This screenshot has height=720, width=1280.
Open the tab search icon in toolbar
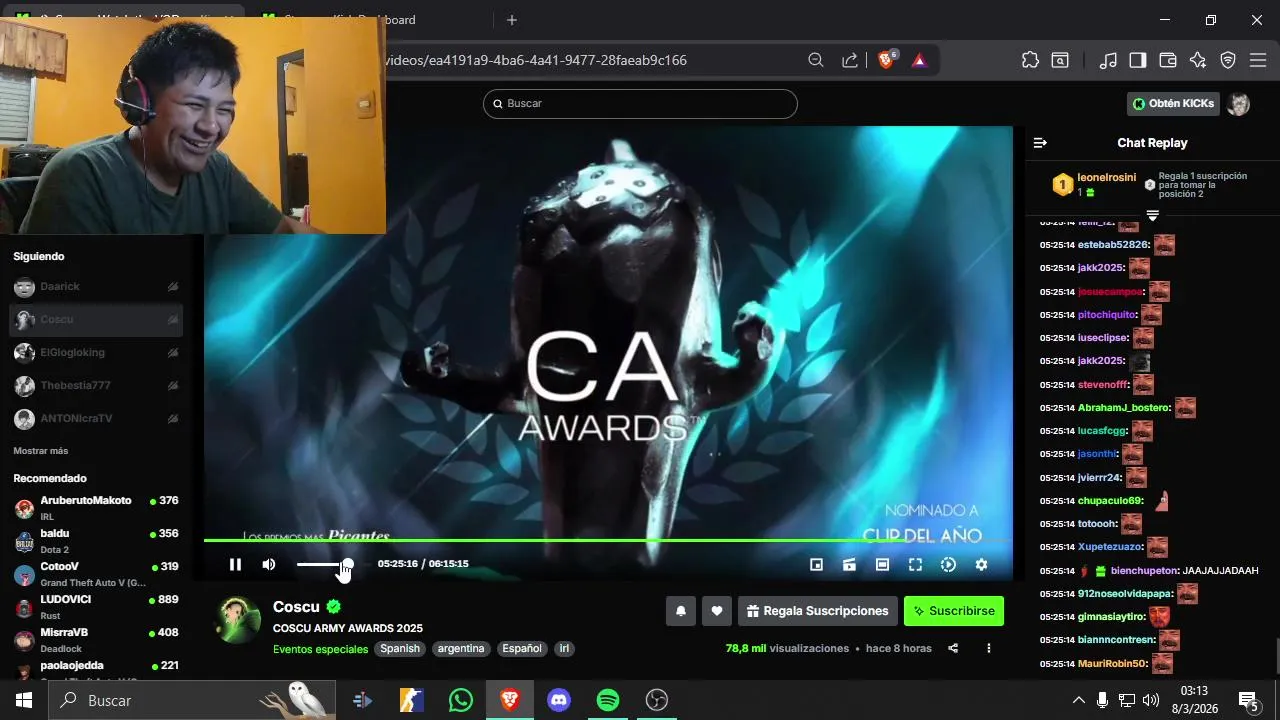[x=1060, y=60]
